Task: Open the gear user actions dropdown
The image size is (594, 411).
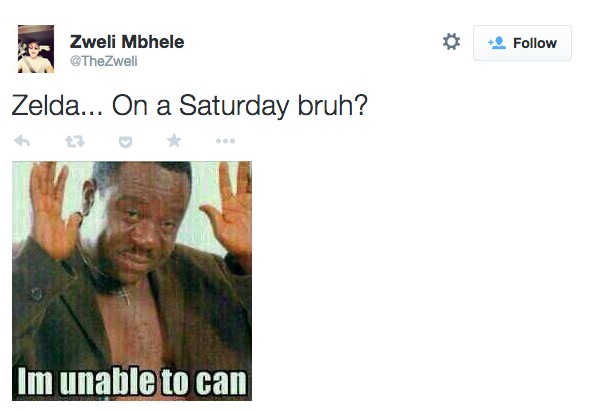Action: click(451, 42)
